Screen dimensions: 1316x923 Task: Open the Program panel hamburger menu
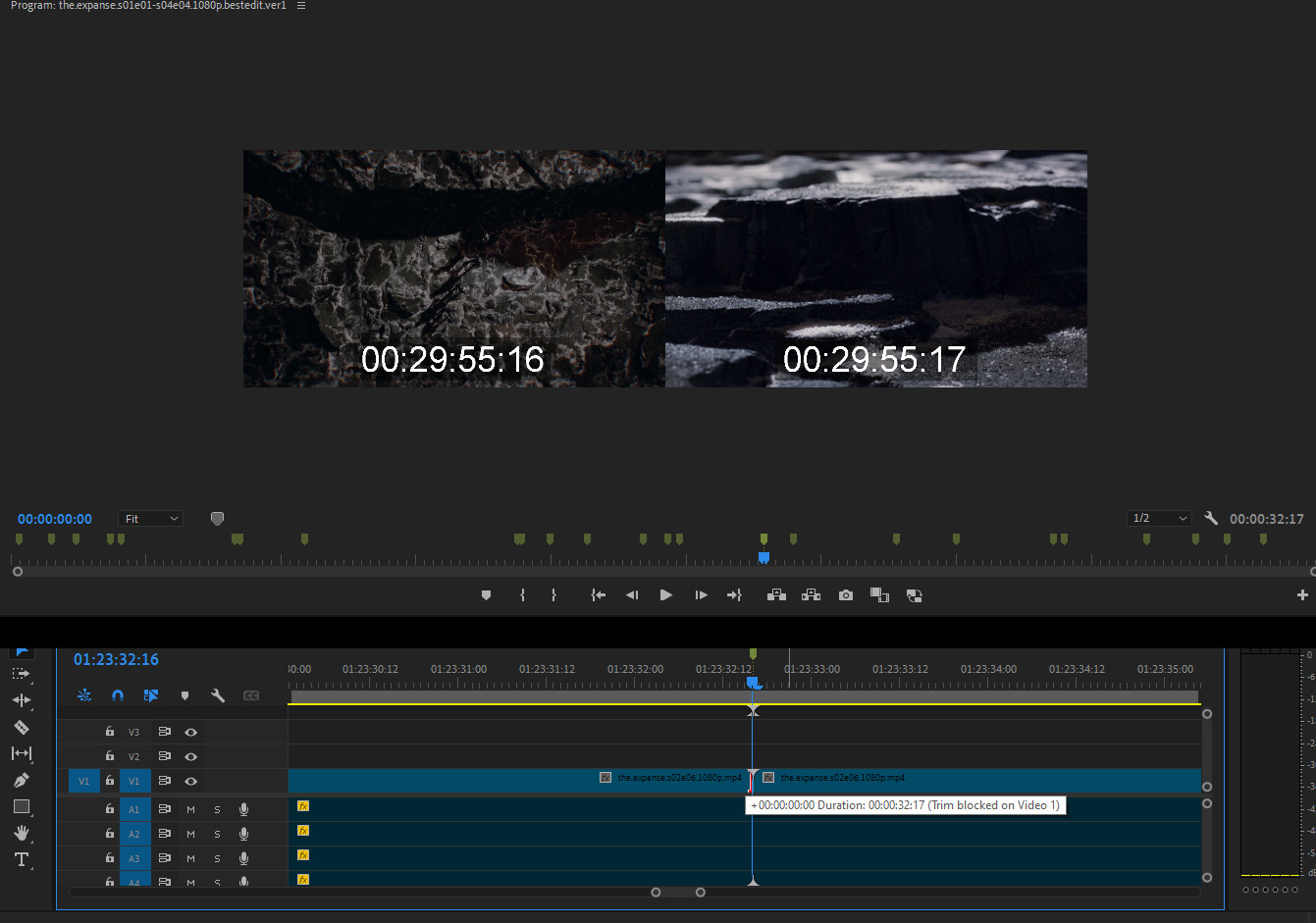(x=301, y=6)
